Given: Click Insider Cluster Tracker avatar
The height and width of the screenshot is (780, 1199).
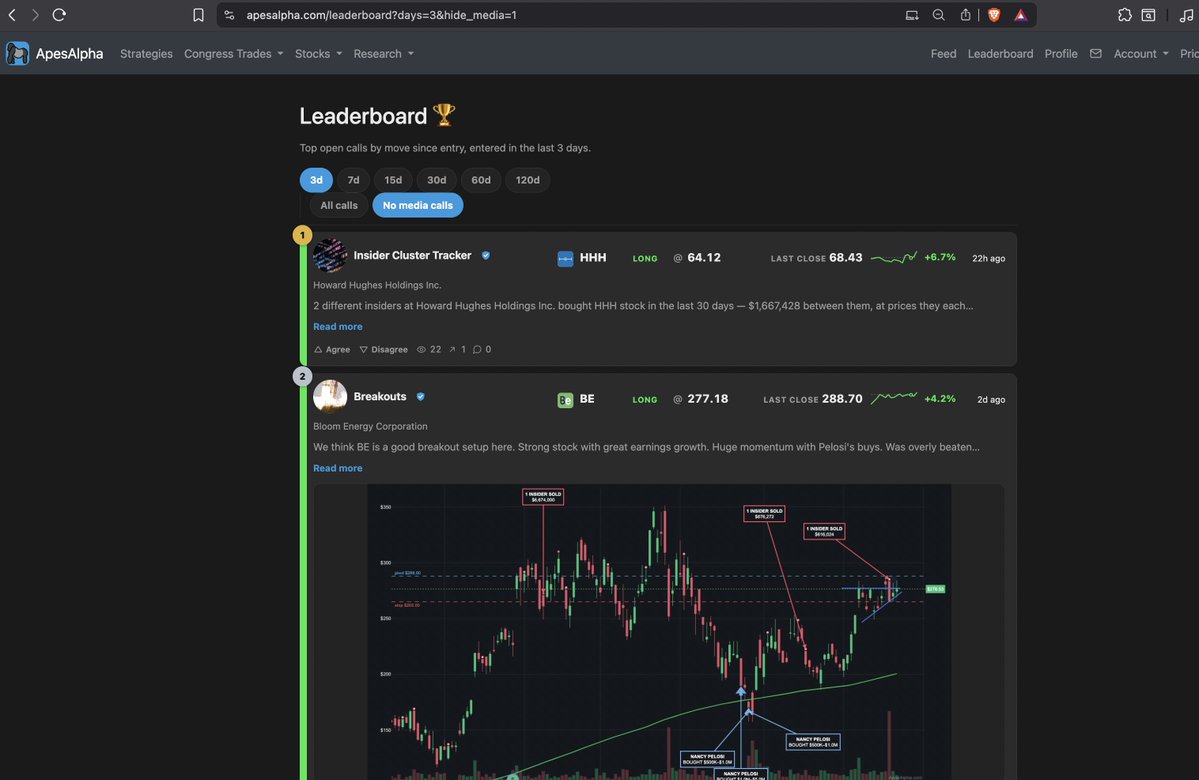Looking at the screenshot, I should (x=330, y=255).
